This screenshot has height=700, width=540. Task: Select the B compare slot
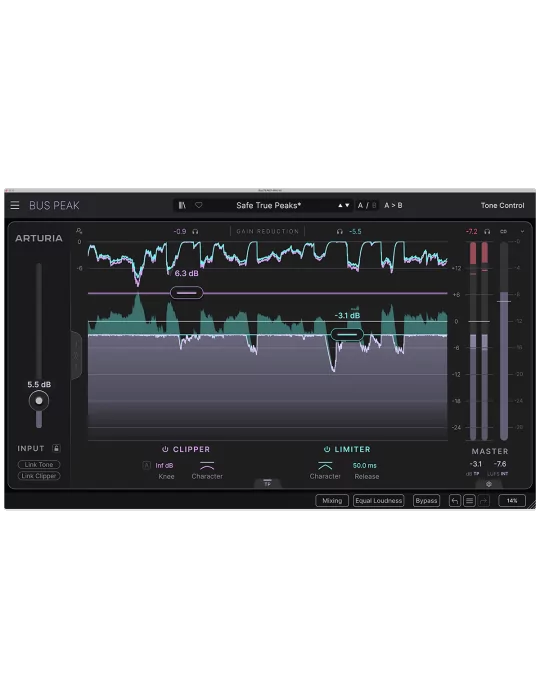(374, 205)
